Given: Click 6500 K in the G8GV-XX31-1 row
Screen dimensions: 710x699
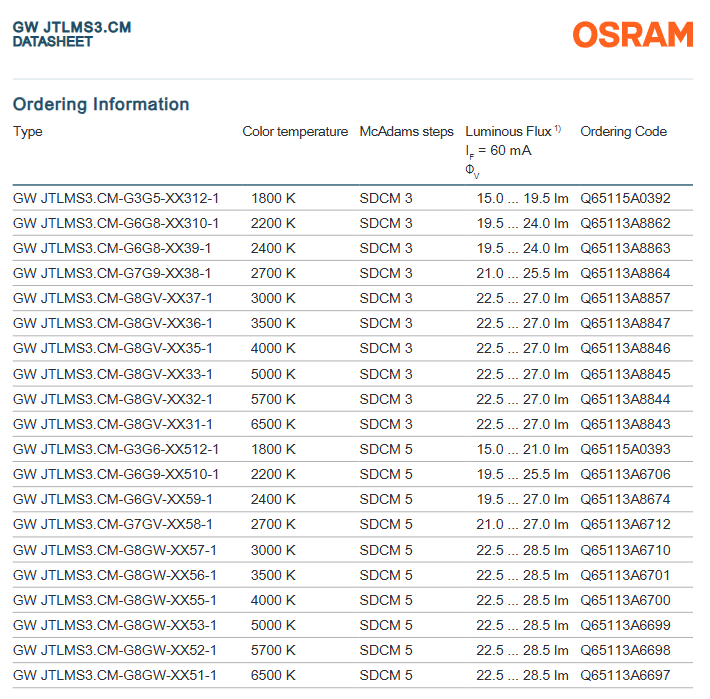Looking at the screenshot, I should pyautogui.click(x=273, y=424).
